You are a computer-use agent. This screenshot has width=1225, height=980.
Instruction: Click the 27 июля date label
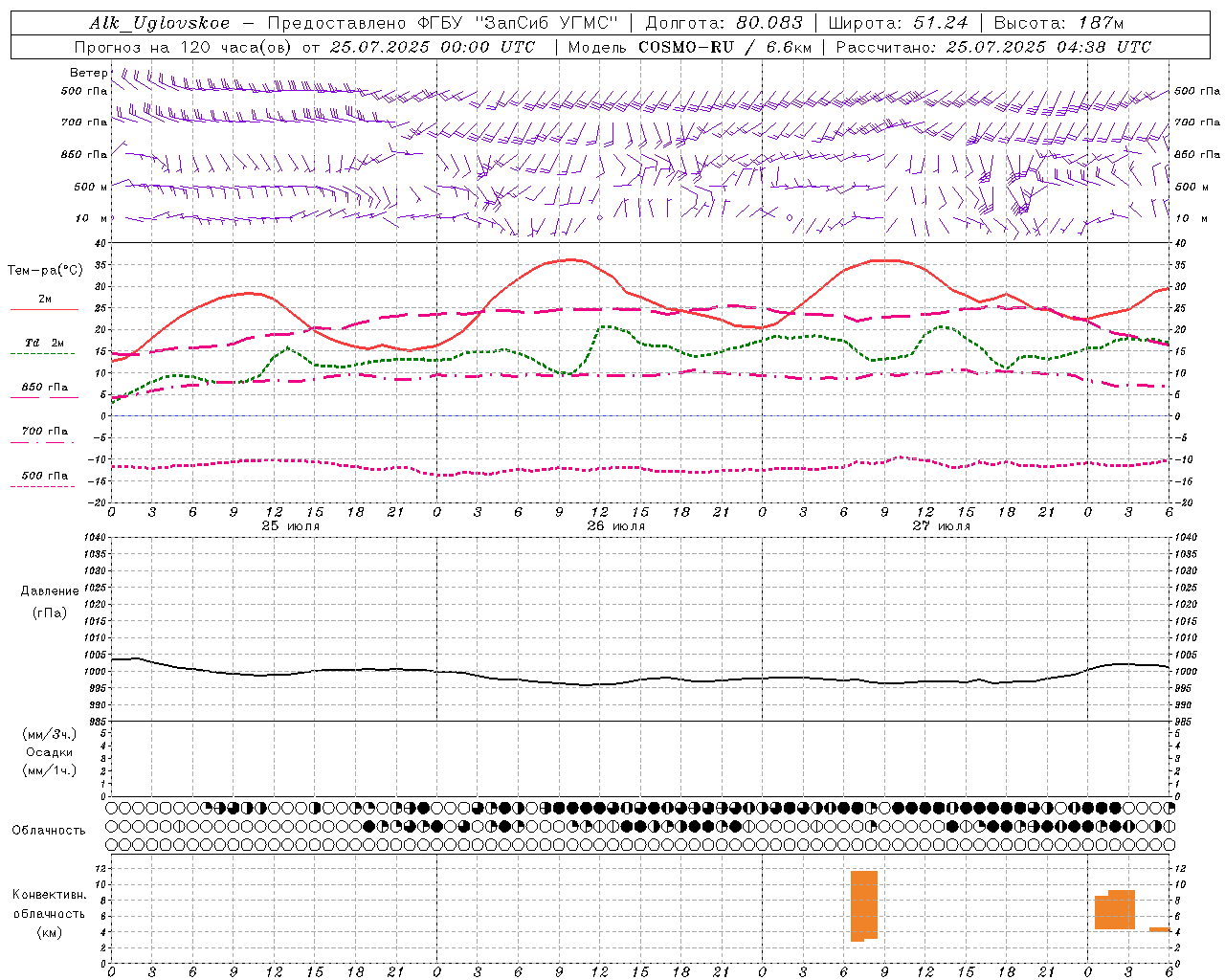coord(942,526)
